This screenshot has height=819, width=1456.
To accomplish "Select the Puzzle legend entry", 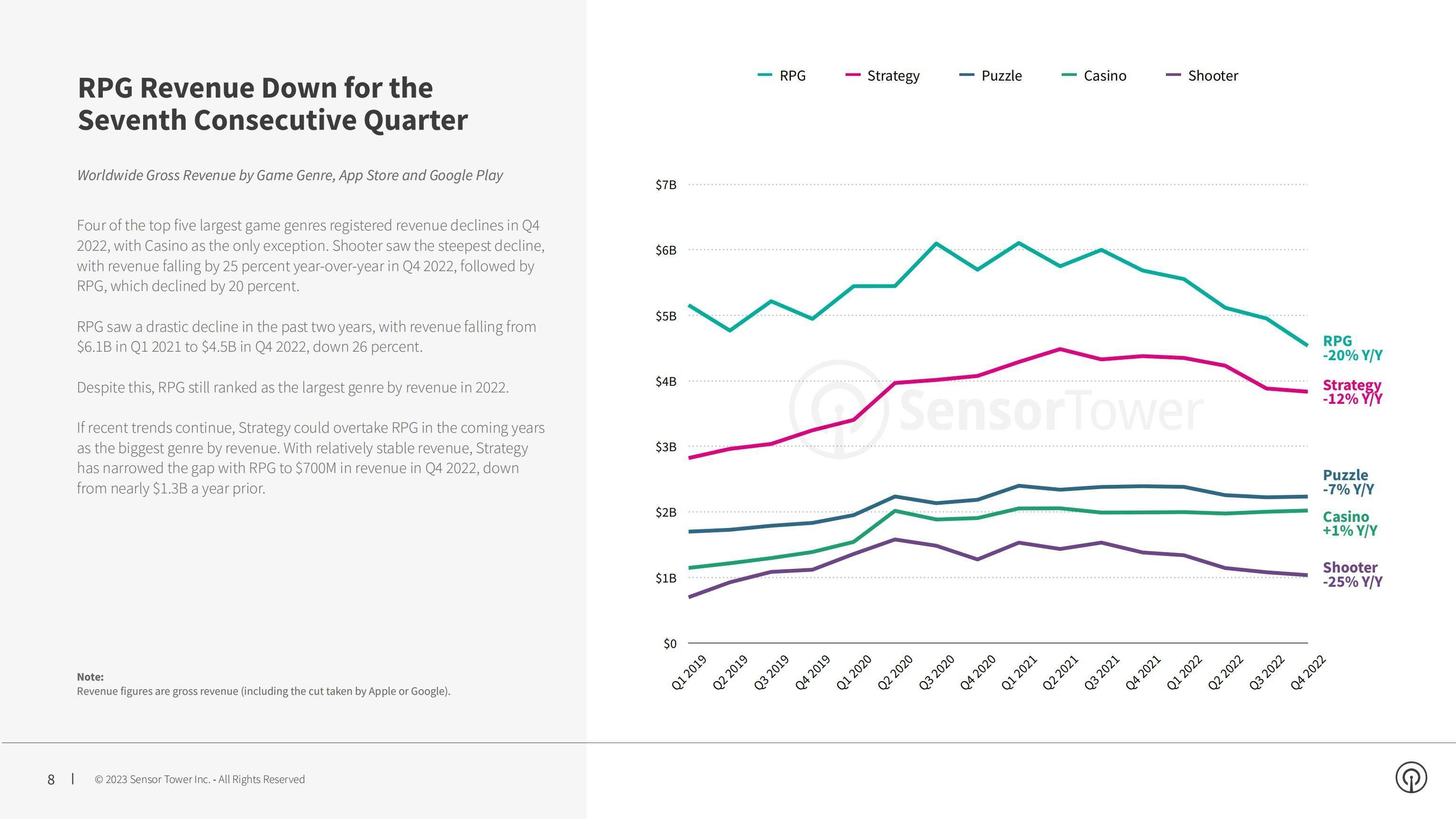I will click(991, 75).
